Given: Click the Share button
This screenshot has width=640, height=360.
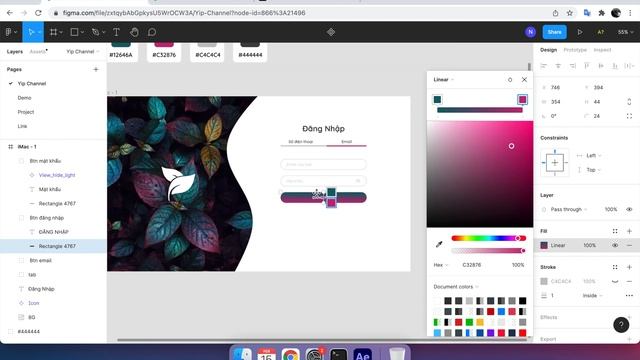Looking at the screenshot, I should tap(554, 32).
